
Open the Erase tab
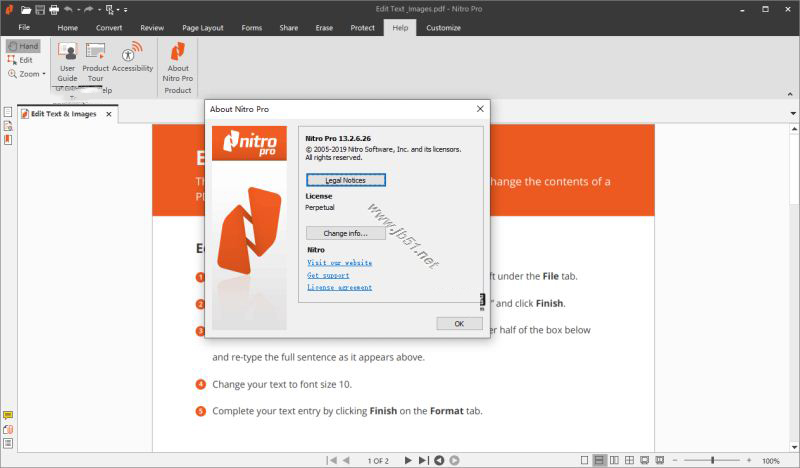(x=324, y=28)
